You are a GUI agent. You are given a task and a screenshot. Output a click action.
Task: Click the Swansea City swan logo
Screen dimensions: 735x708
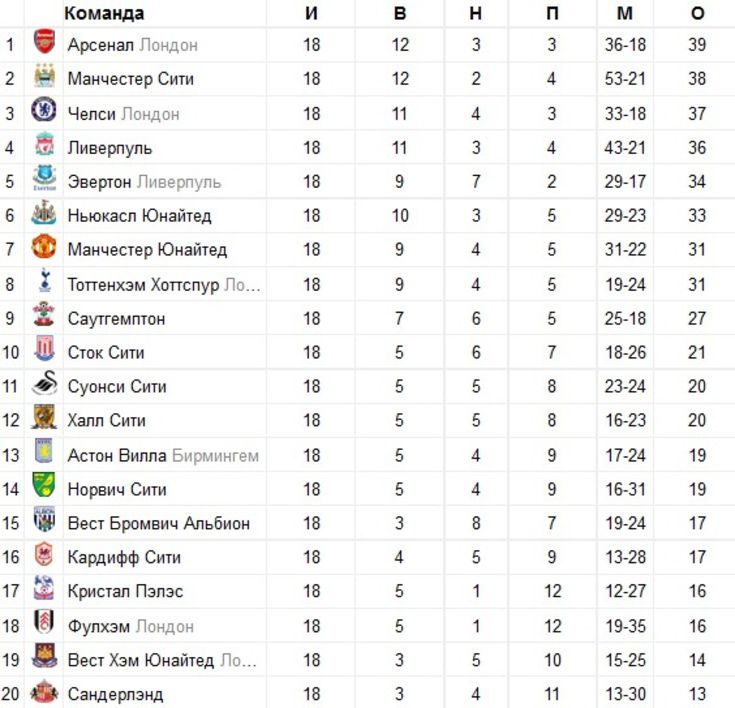44,383
